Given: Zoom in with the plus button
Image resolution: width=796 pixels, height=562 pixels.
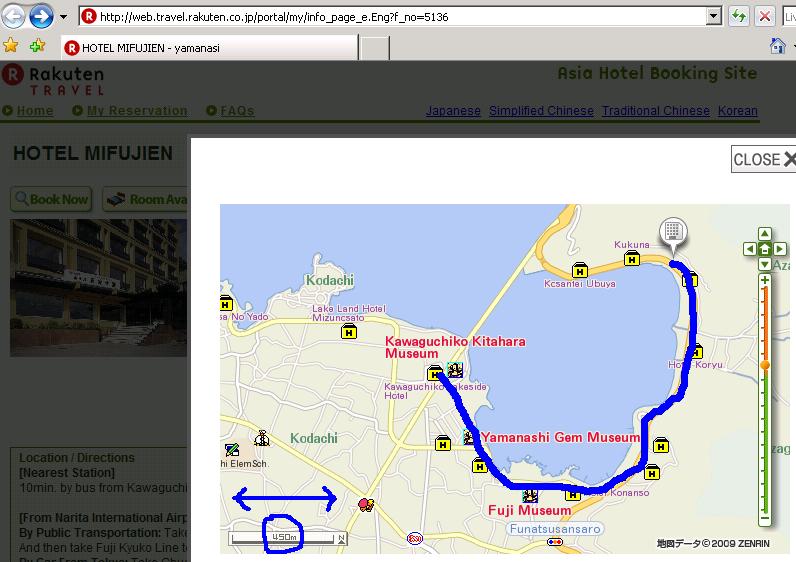Looking at the screenshot, I should pos(765,280).
